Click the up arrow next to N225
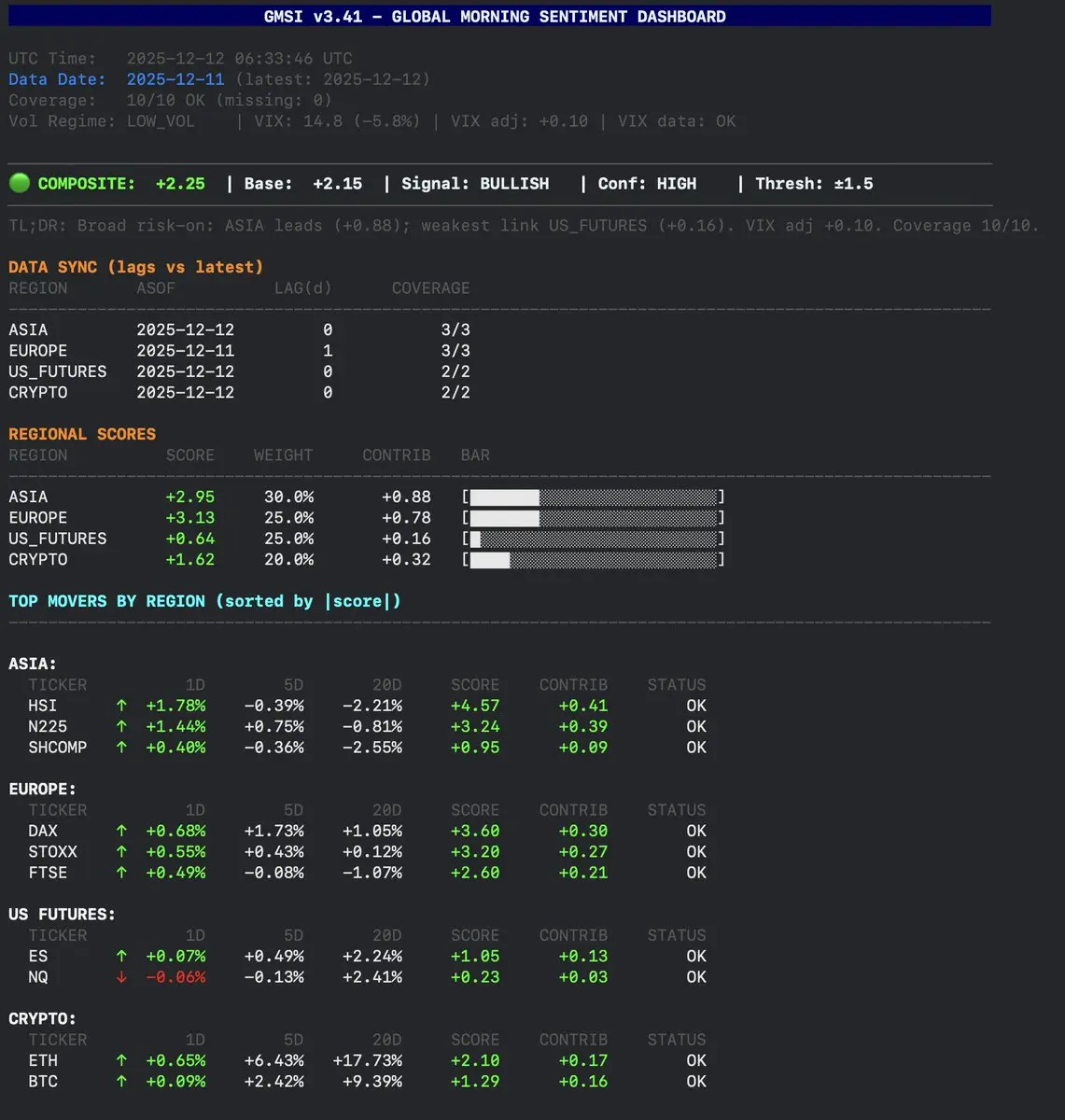 pos(121,726)
